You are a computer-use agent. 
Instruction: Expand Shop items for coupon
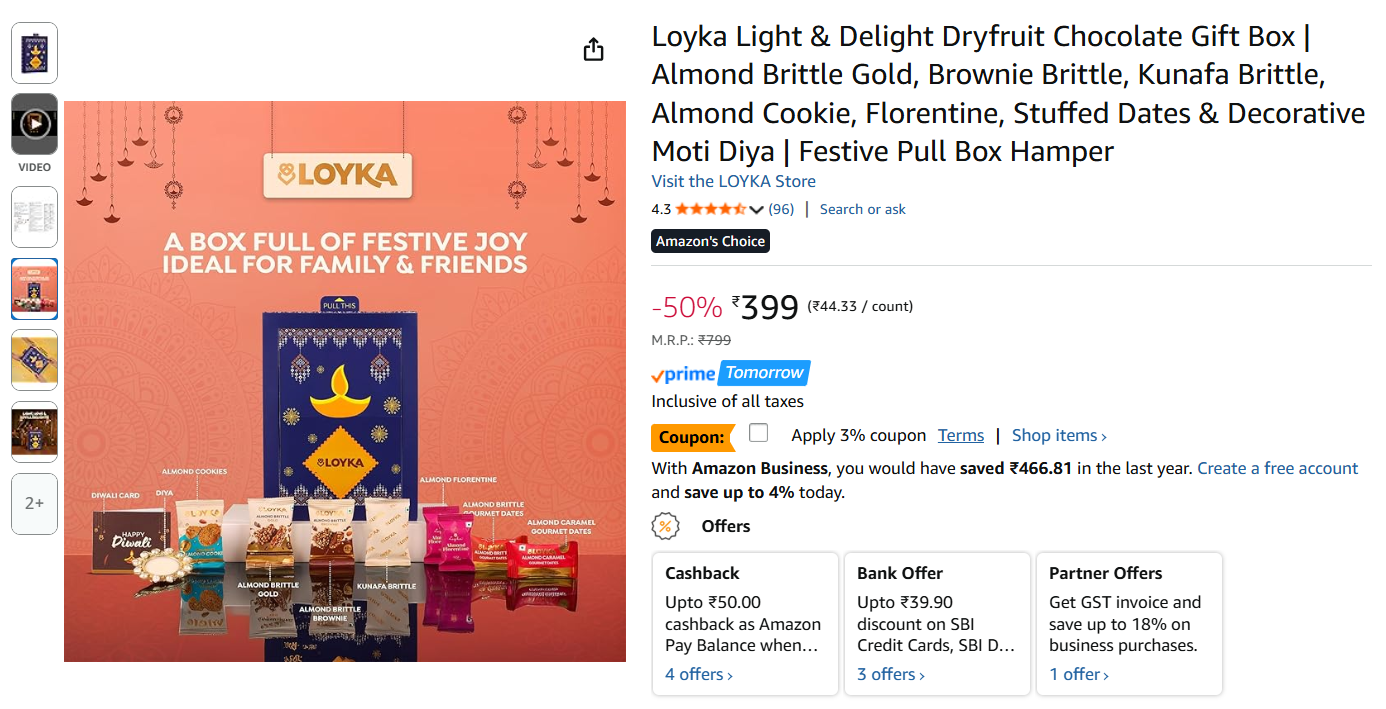click(x=1059, y=435)
